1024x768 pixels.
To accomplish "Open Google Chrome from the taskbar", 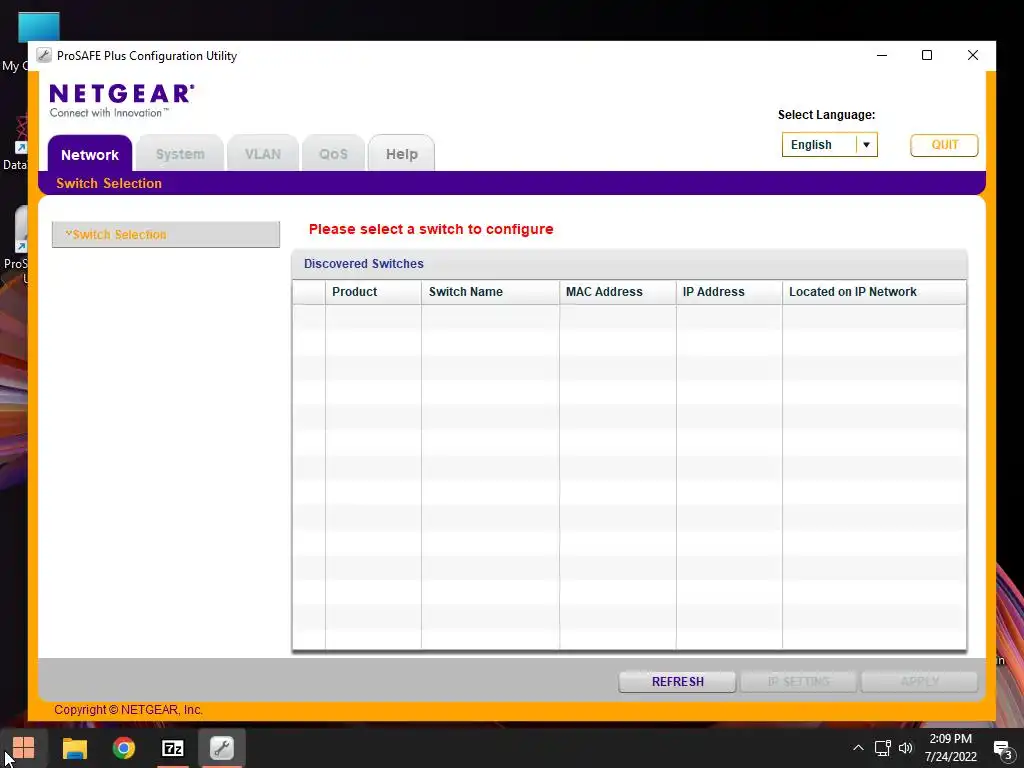I will [123, 748].
